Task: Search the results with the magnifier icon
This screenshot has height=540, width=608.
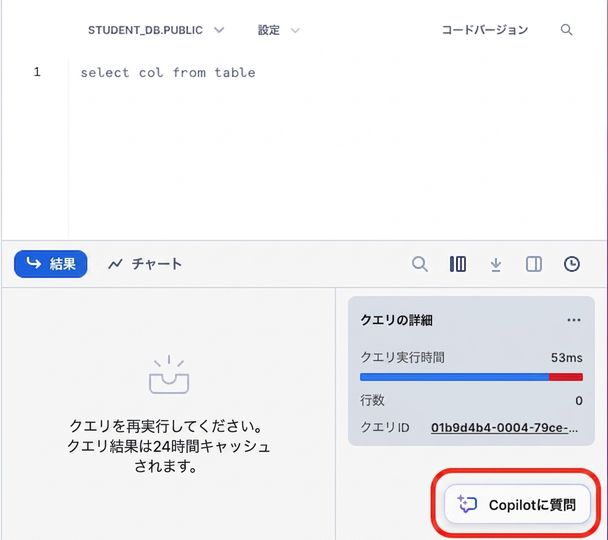Action: click(x=420, y=264)
